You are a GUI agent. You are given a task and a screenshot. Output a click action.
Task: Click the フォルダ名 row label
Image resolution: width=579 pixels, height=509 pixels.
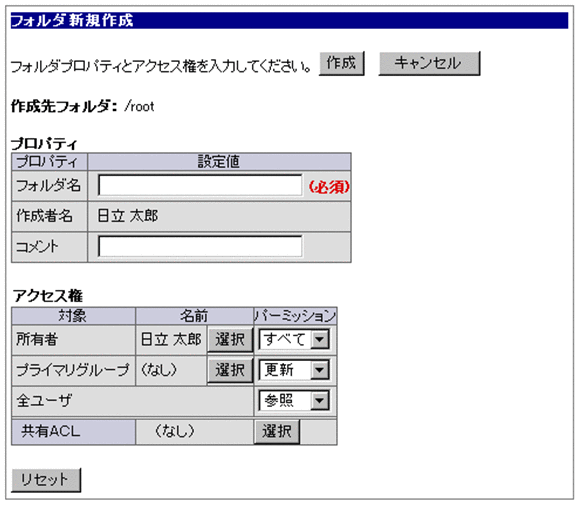[48, 185]
